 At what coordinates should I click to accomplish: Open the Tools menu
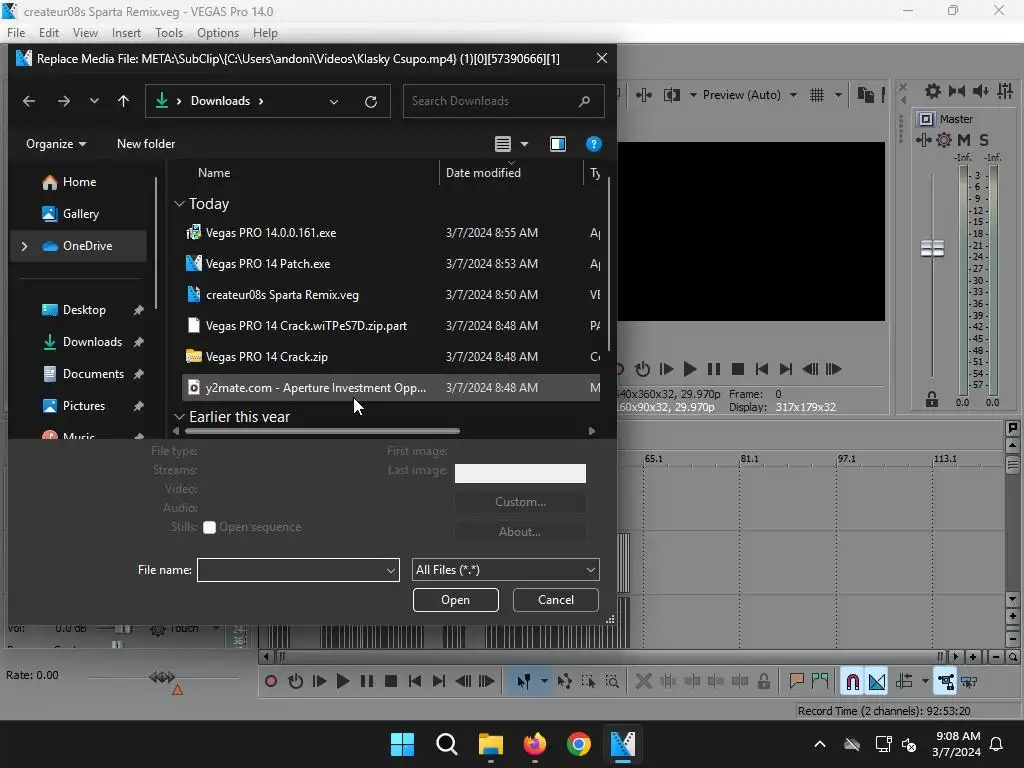point(168,33)
